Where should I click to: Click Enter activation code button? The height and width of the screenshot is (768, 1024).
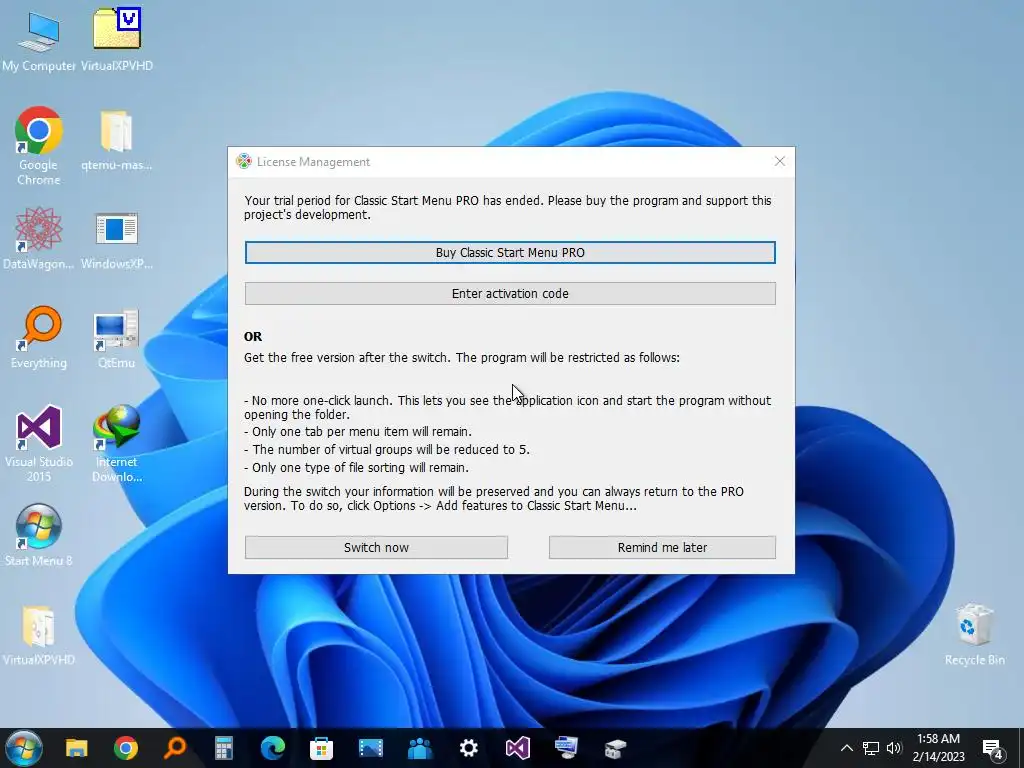pos(510,294)
